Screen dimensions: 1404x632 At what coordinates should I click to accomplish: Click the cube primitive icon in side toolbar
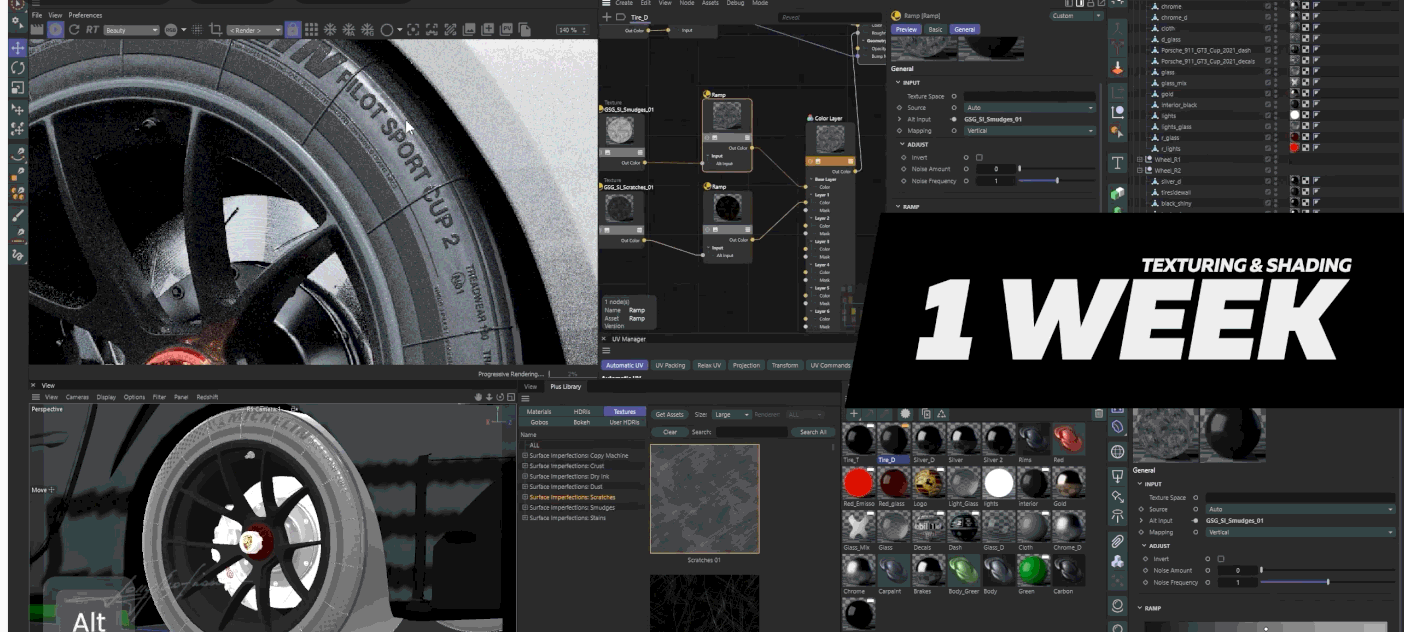1117,193
